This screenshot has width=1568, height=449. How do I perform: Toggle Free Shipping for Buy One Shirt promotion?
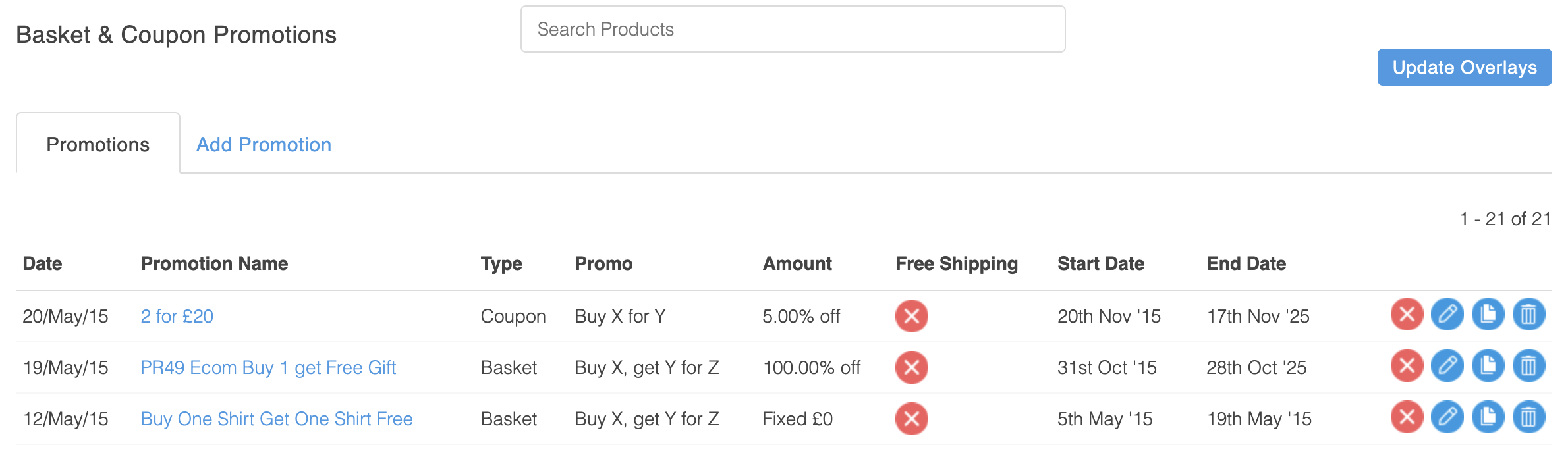tap(912, 419)
